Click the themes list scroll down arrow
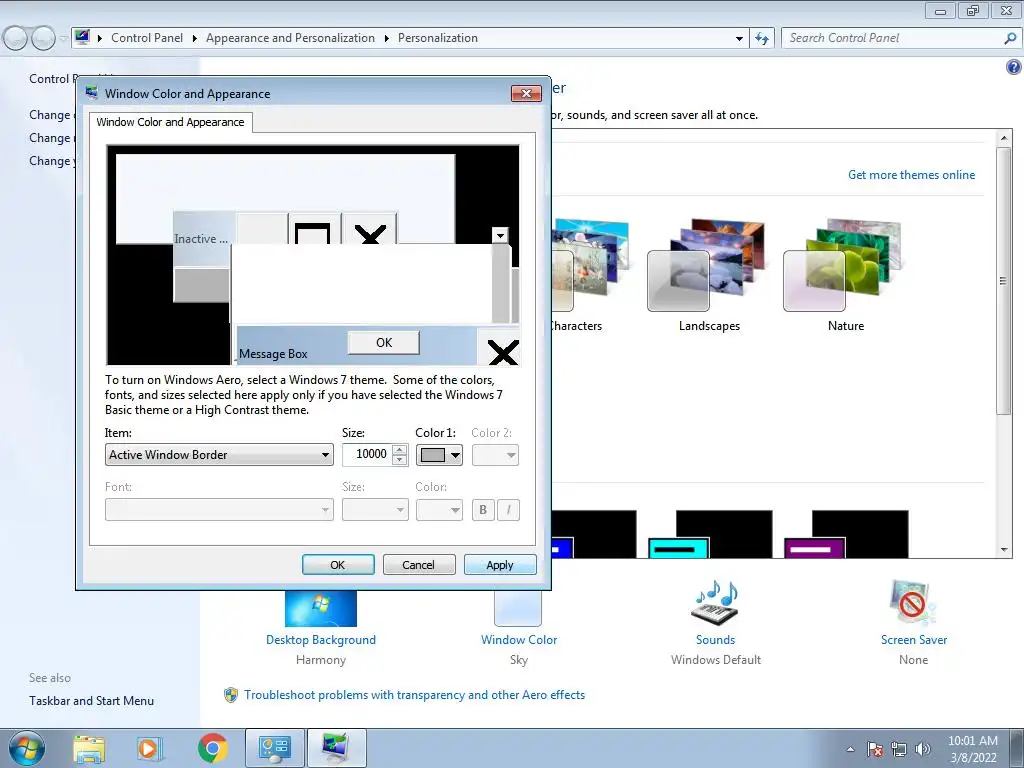Image resolution: width=1024 pixels, height=768 pixels. click(x=1004, y=550)
